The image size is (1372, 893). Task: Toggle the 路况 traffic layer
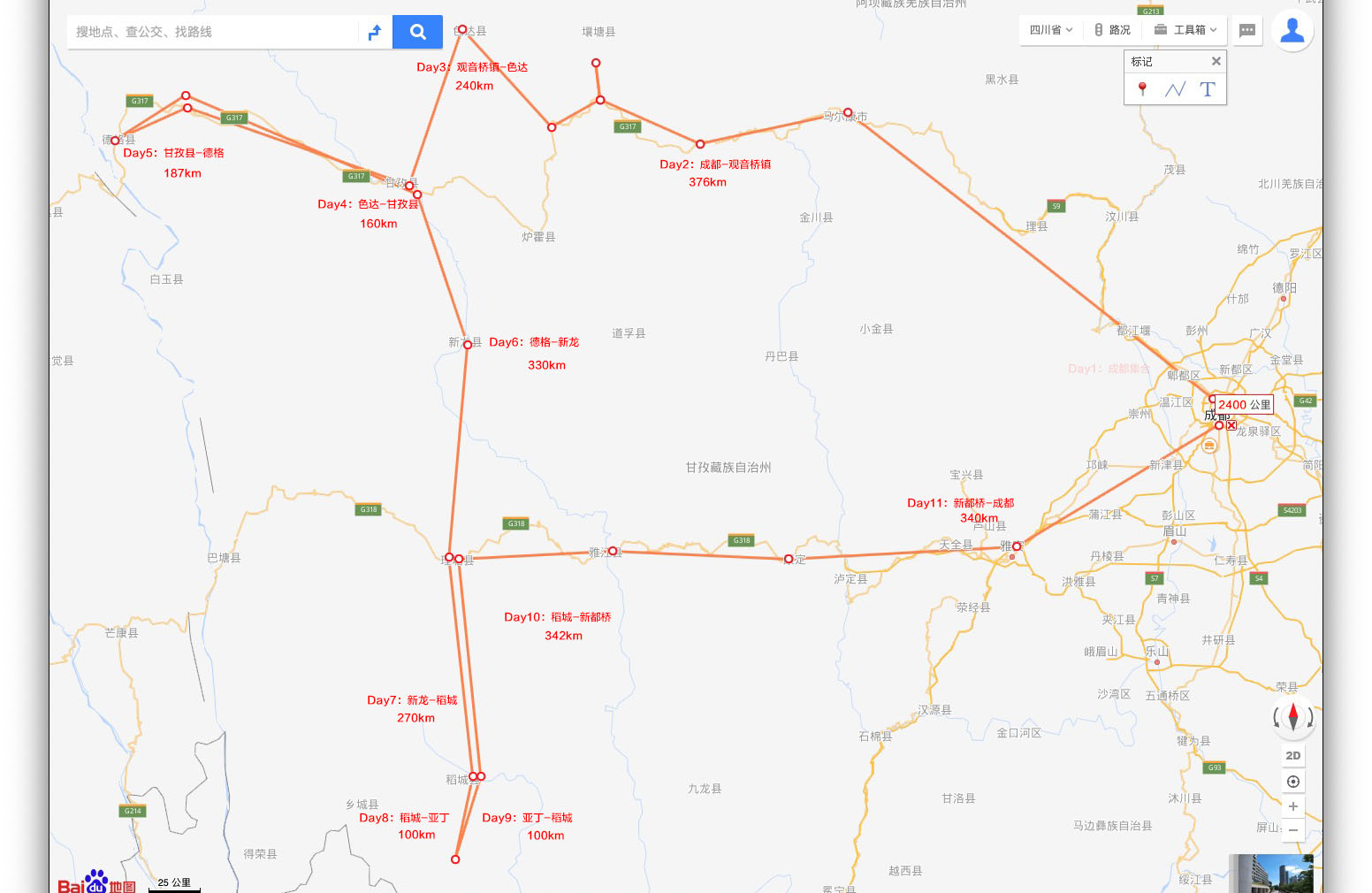click(1112, 30)
